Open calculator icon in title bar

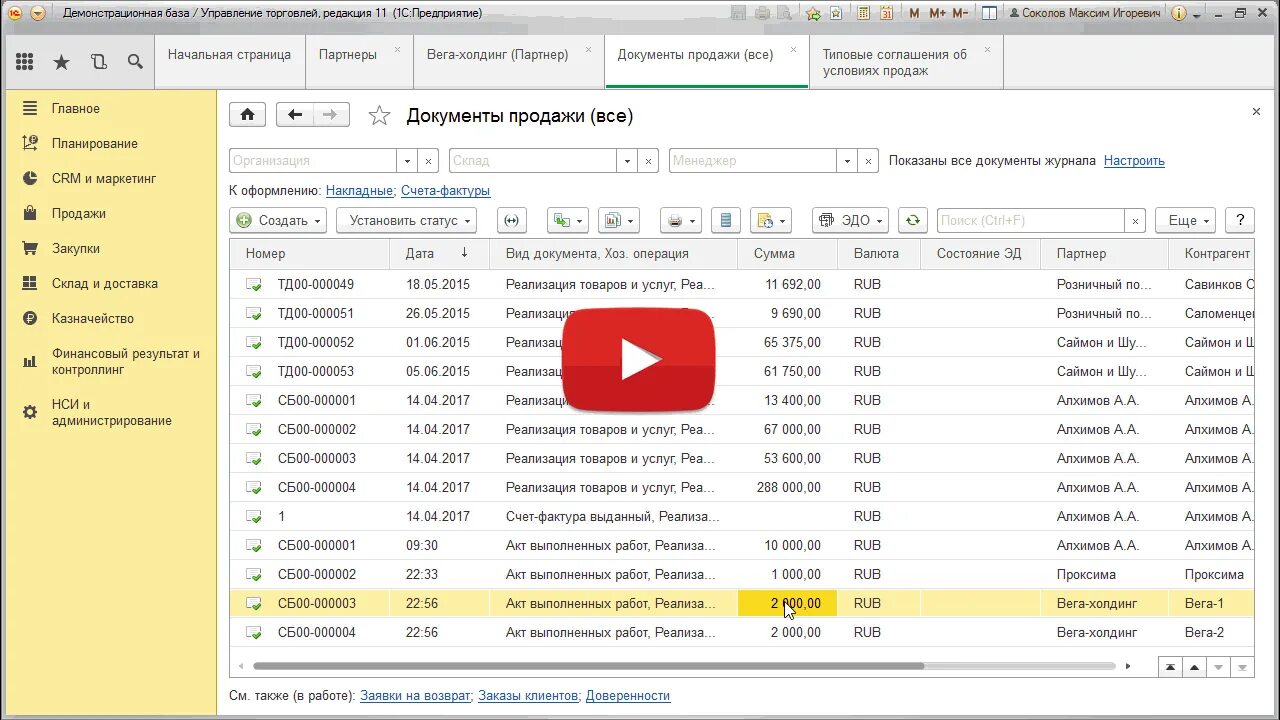coord(861,13)
